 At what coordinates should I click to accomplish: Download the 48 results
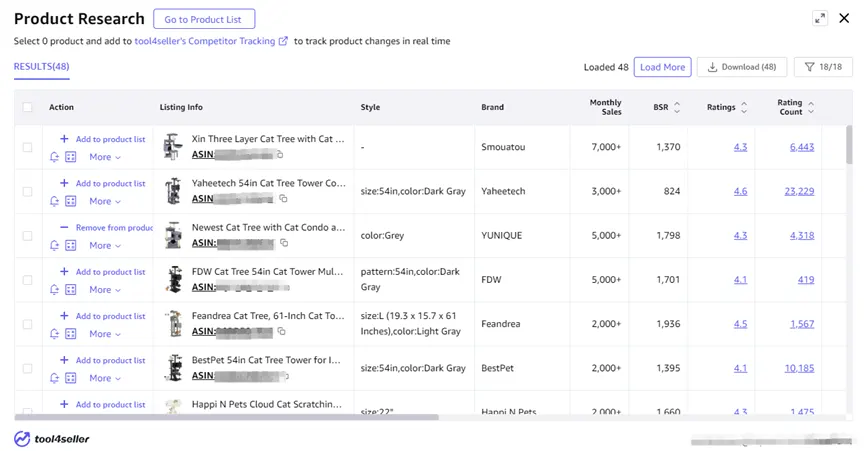point(742,67)
